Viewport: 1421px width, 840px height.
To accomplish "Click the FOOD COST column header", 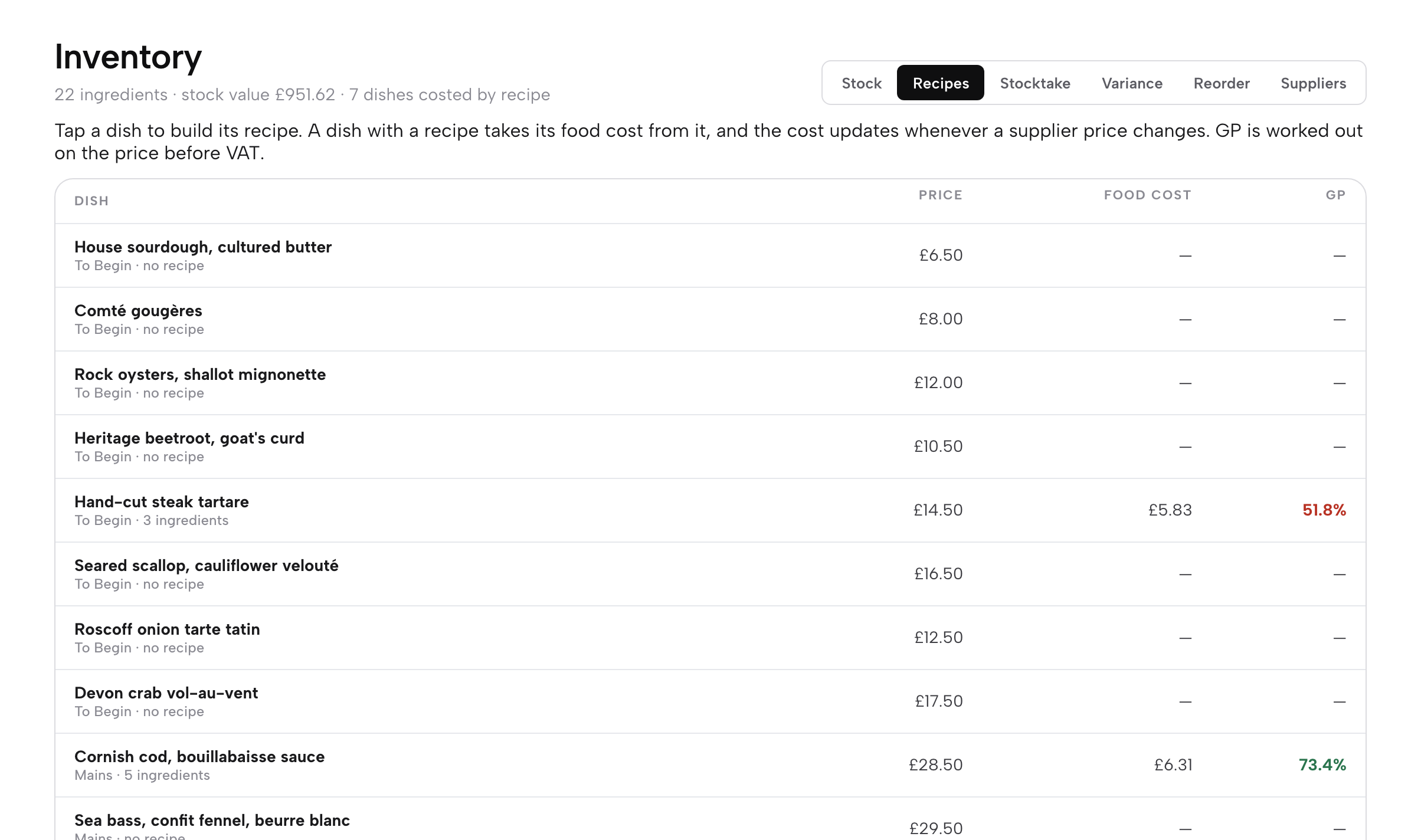I will pyautogui.click(x=1147, y=195).
